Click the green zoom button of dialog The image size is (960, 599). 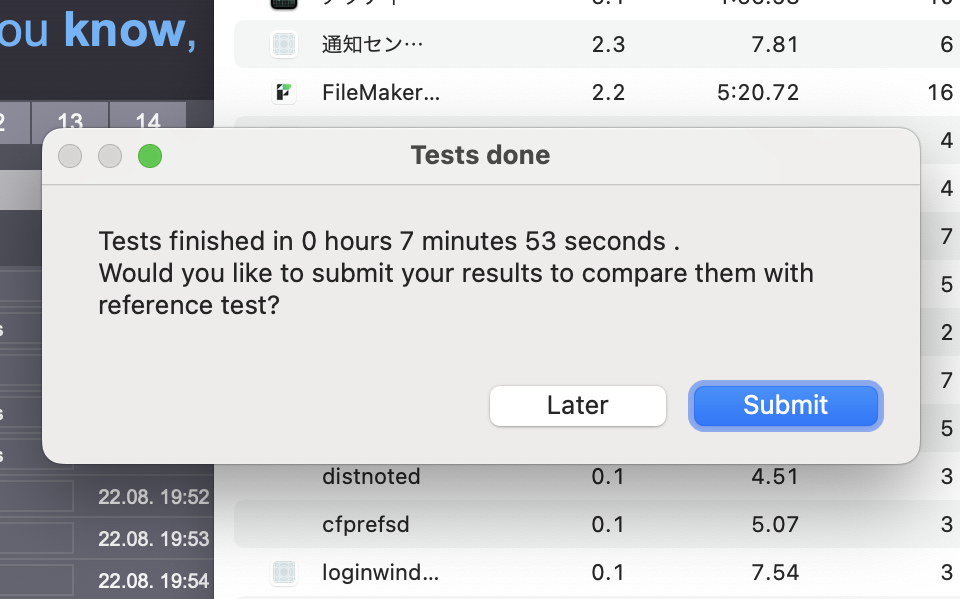click(x=150, y=156)
